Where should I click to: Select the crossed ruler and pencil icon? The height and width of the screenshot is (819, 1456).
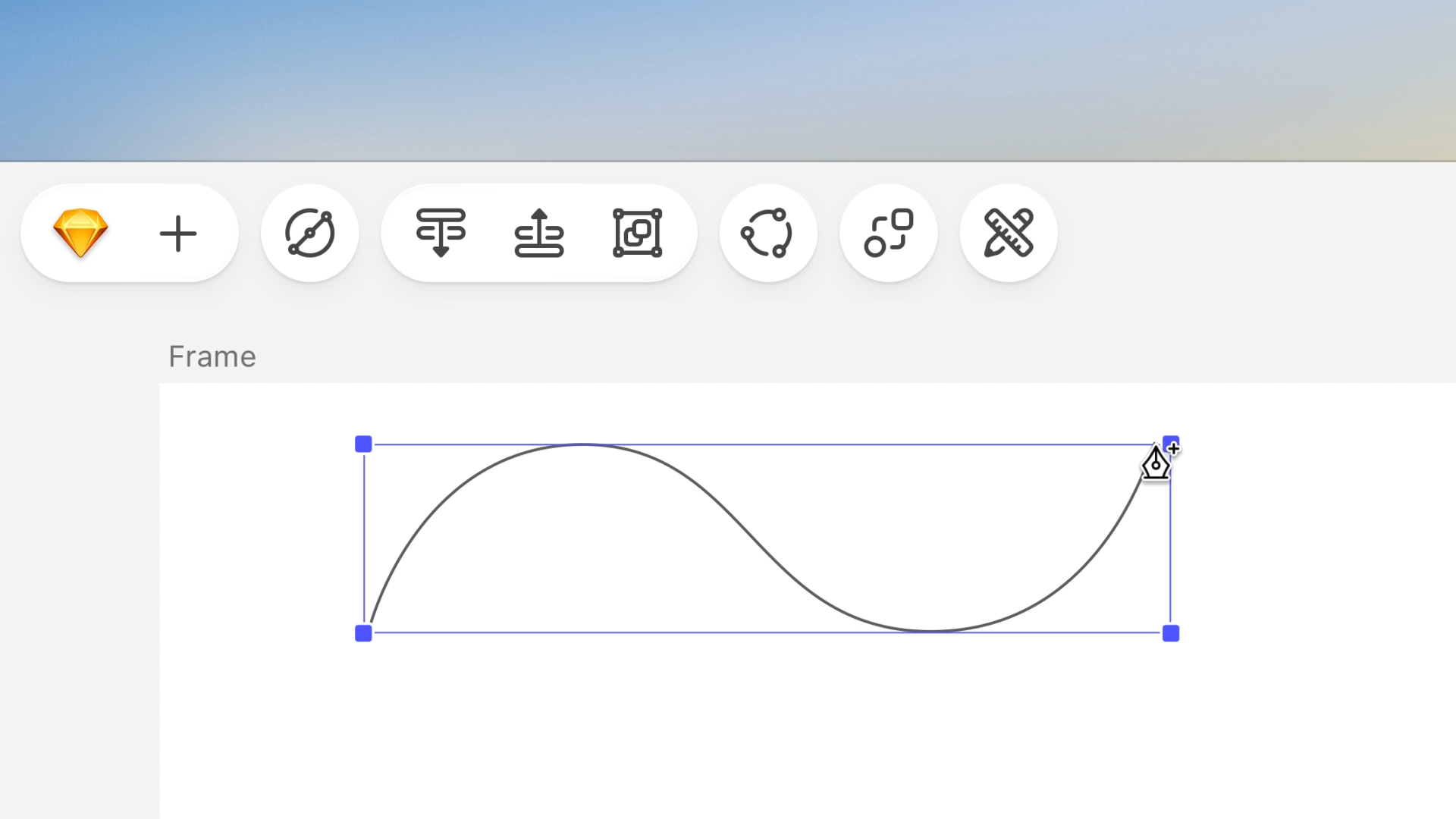point(1008,233)
